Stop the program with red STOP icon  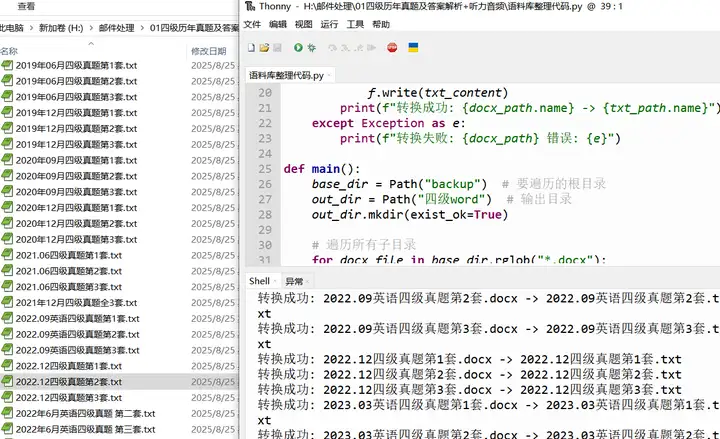[x=392, y=48]
